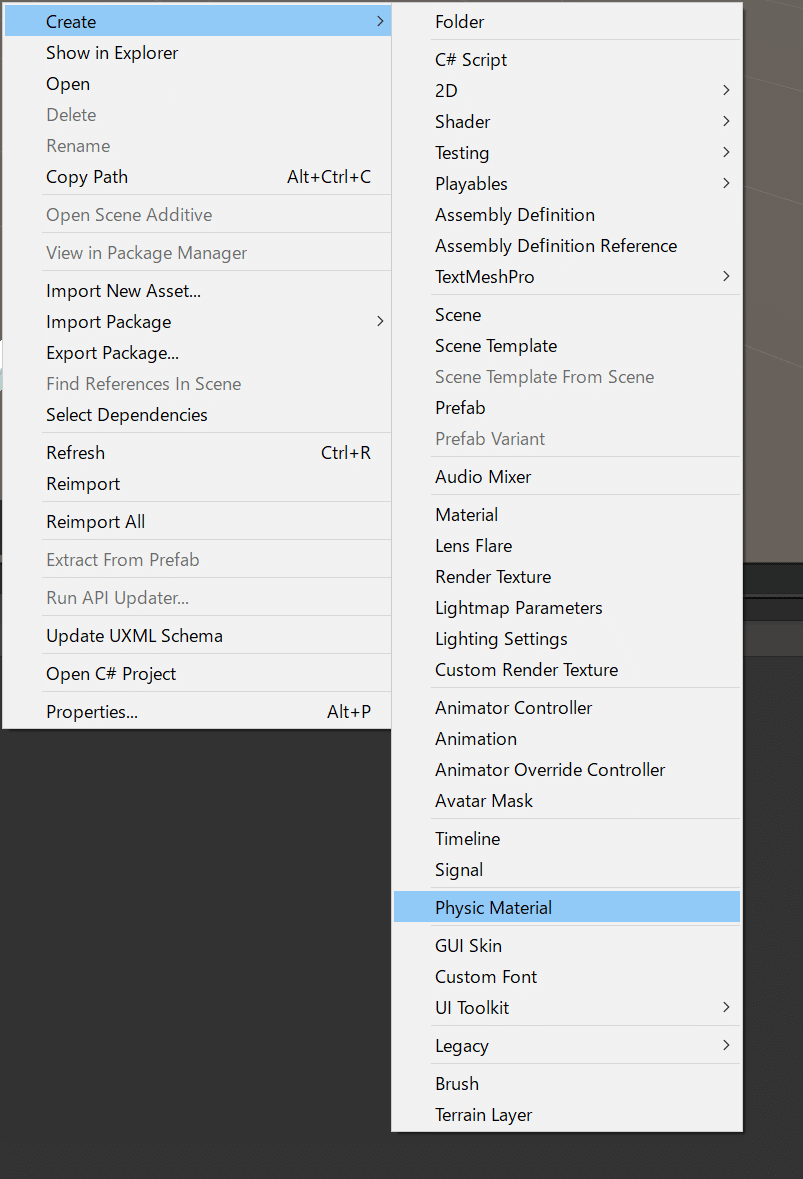Screen dimensions: 803x1179
Task: Create a Brush asset
Action: (x=567, y=1084)
